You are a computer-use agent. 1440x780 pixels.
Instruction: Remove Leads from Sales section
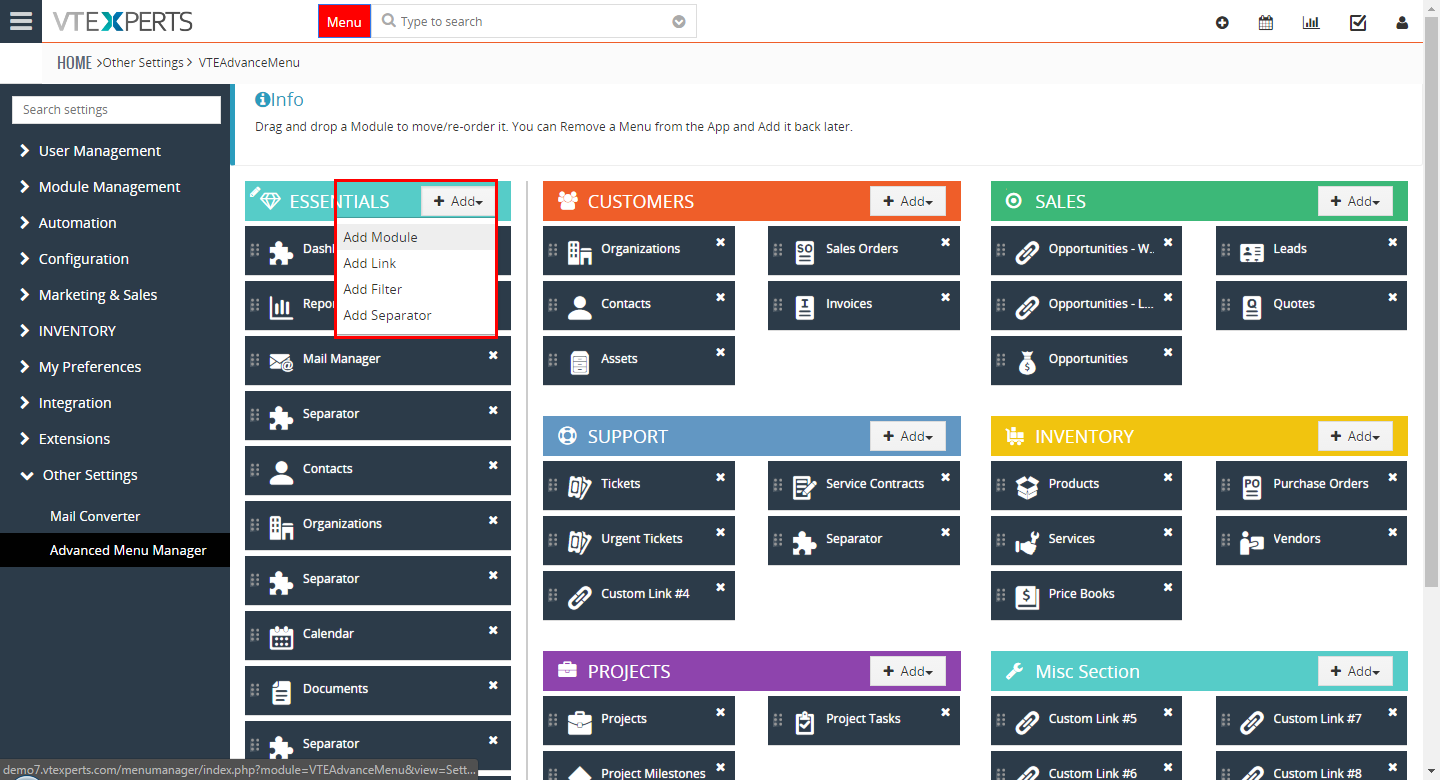tap(1392, 242)
